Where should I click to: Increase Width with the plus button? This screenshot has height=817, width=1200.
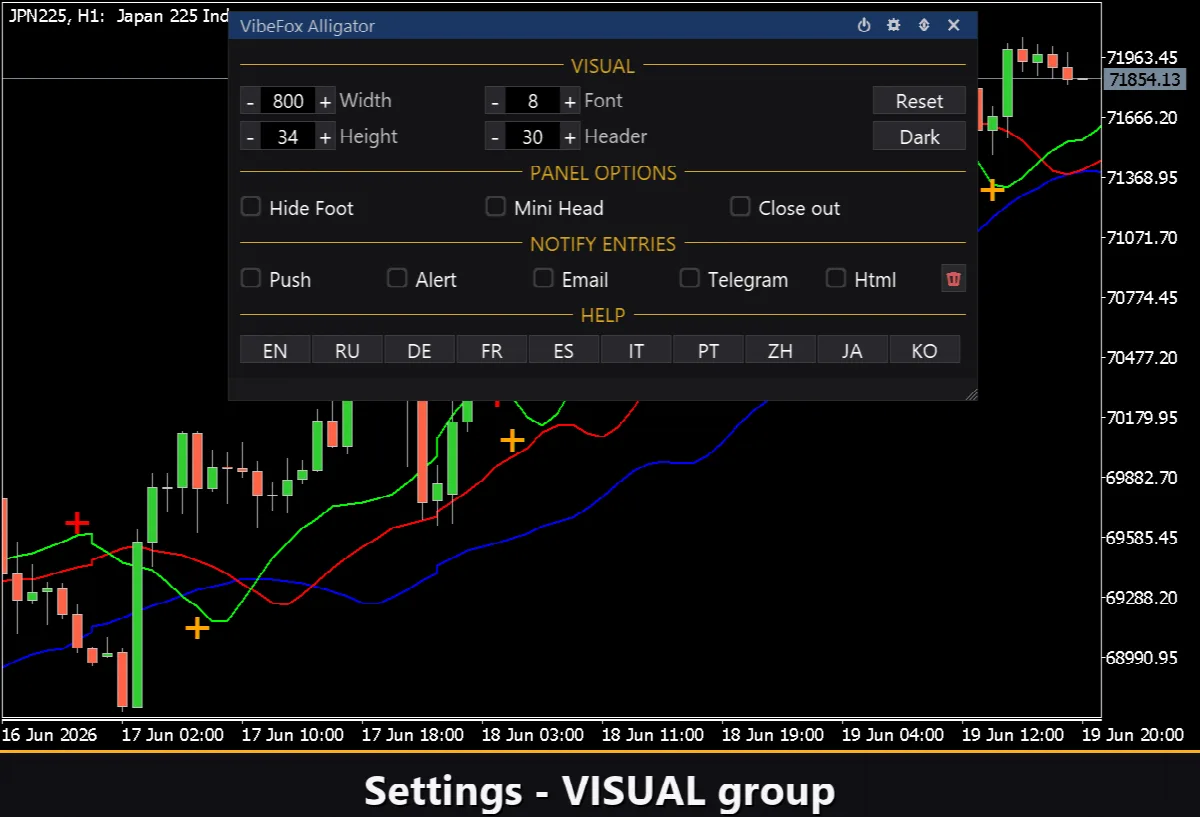click(x=325, y=101)
